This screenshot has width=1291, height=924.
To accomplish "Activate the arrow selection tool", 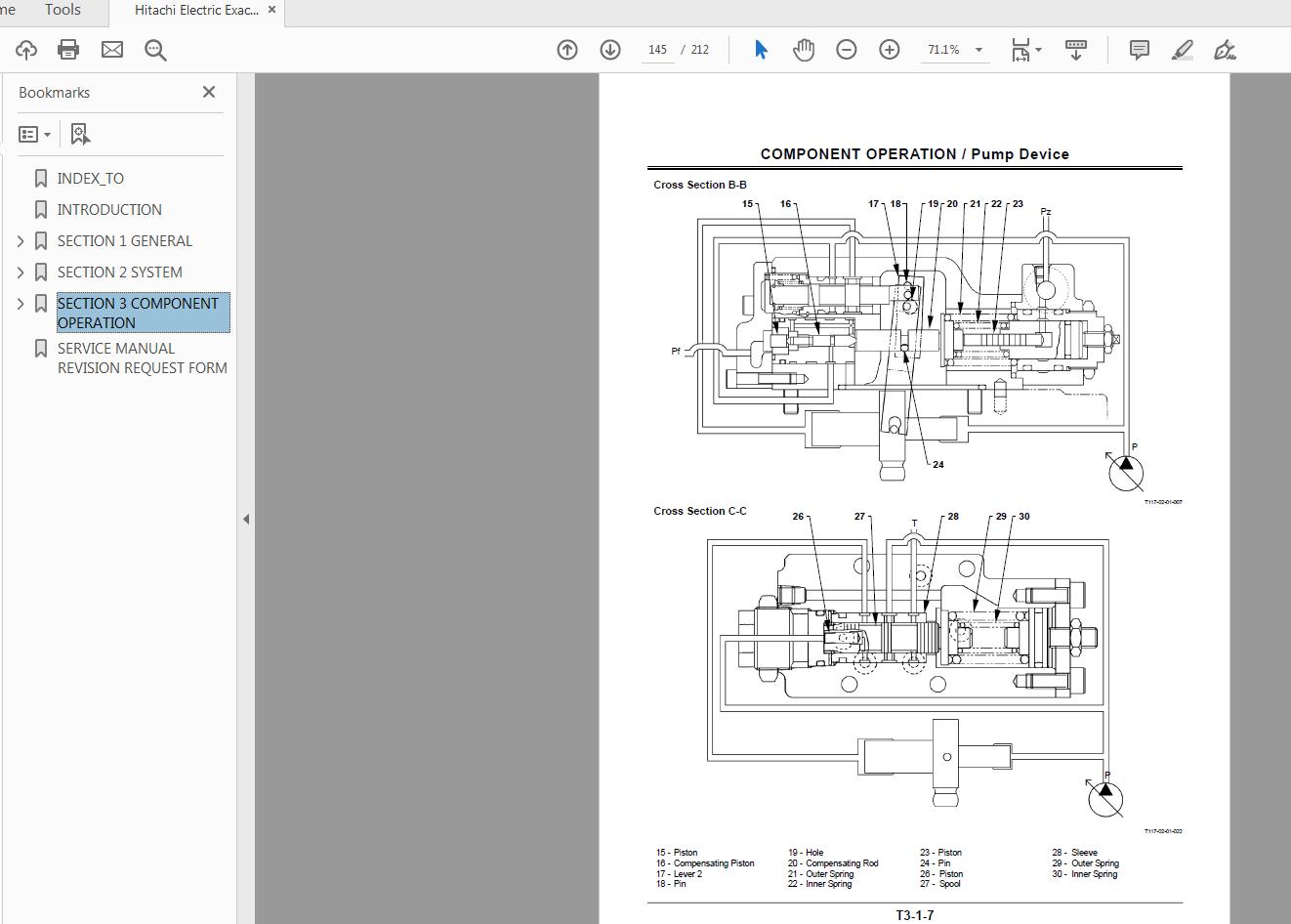I will pyautogui.click(x=761, y=50).
